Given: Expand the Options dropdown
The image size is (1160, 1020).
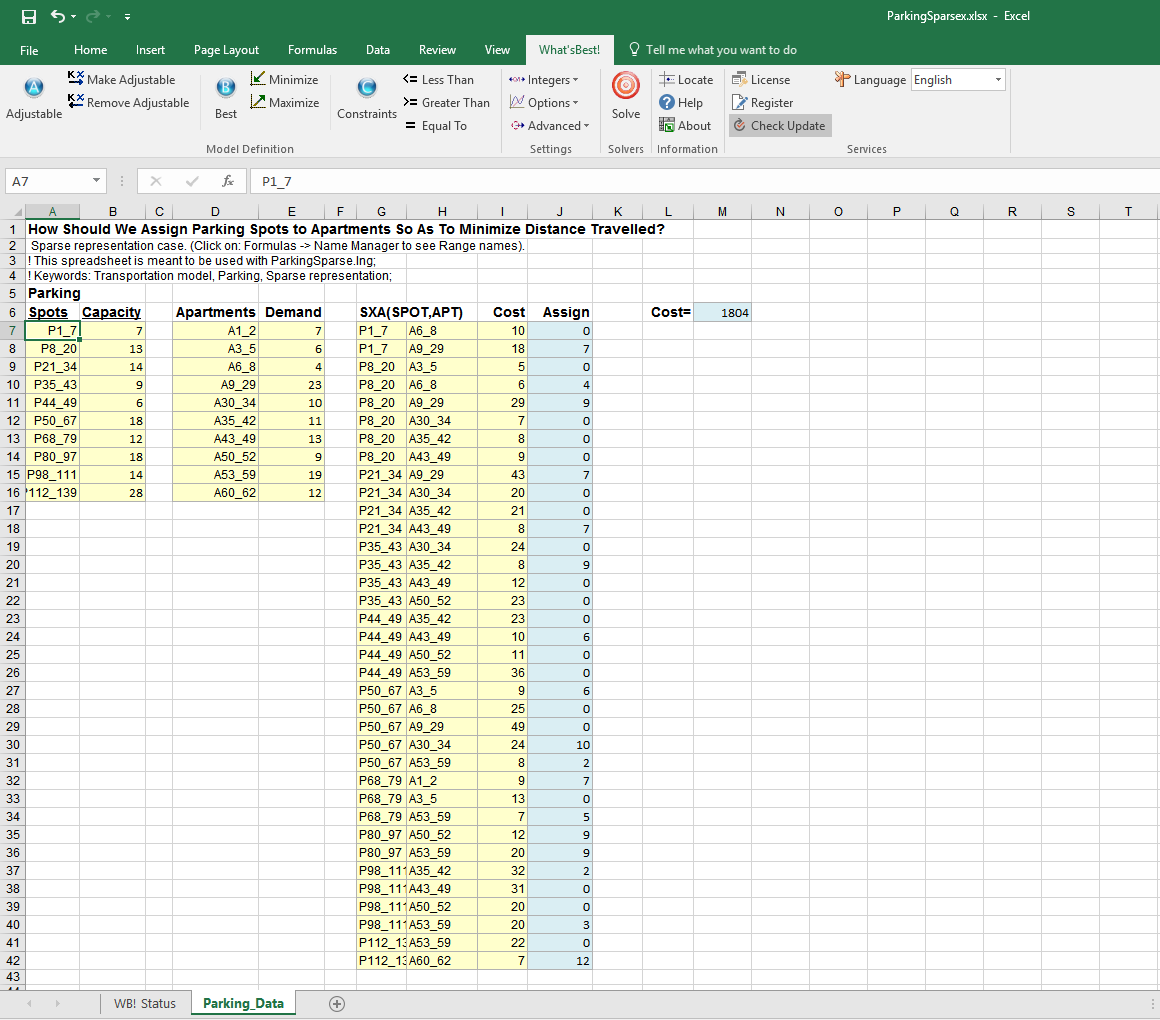Looking at the screenshot, I should tap(544, 102).
